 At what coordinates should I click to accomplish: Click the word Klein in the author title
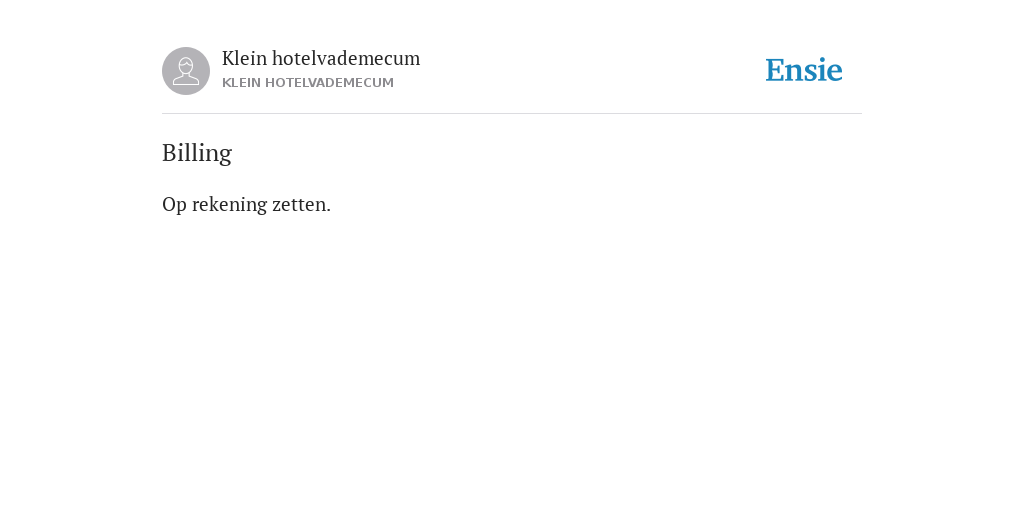coord(244,58)
